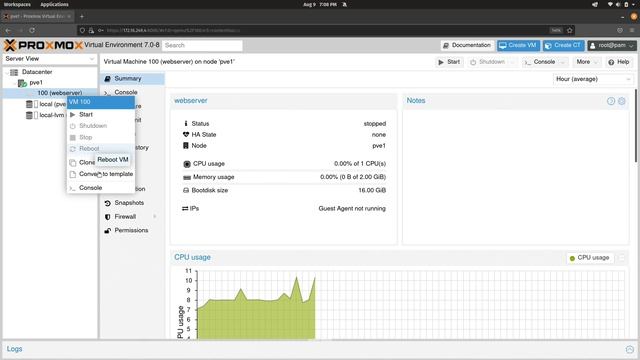Click the CPU usage chip icon
Viewport: 640px width, 360px height.
(187, 164)
